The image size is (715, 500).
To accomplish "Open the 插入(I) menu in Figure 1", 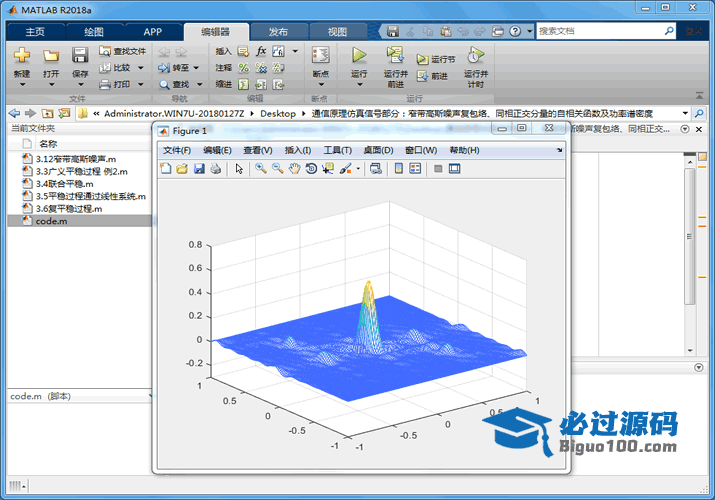I will tap(298, 150).
